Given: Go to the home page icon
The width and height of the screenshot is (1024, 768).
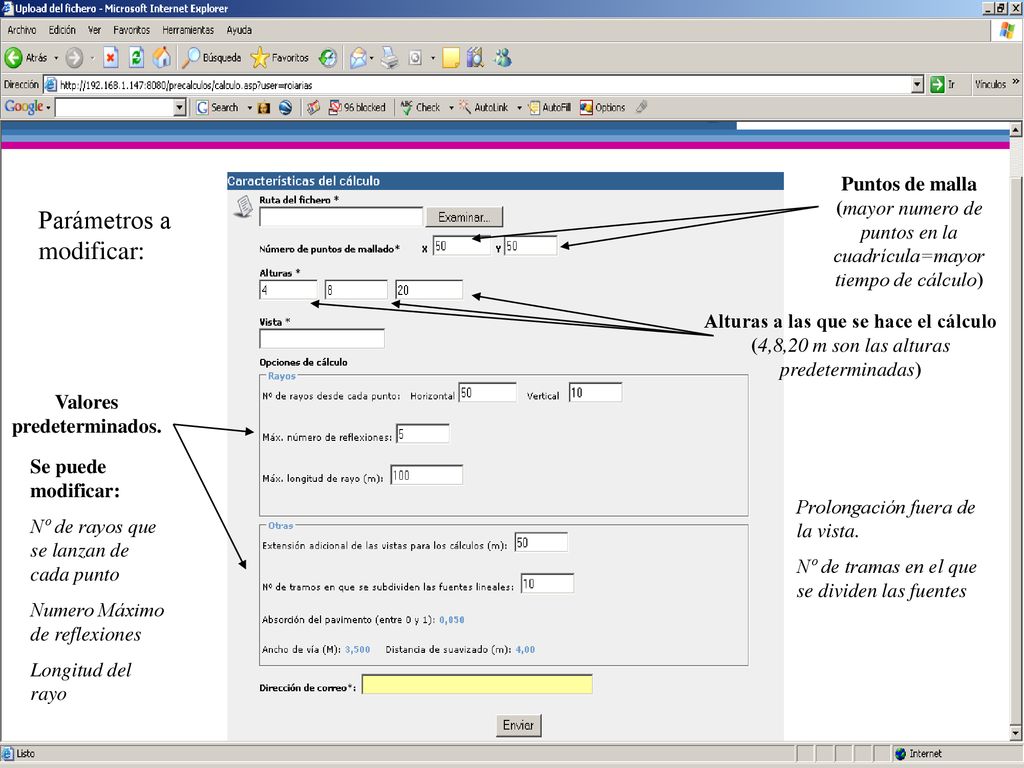Looking at the screenshot, I should [161, 58].
